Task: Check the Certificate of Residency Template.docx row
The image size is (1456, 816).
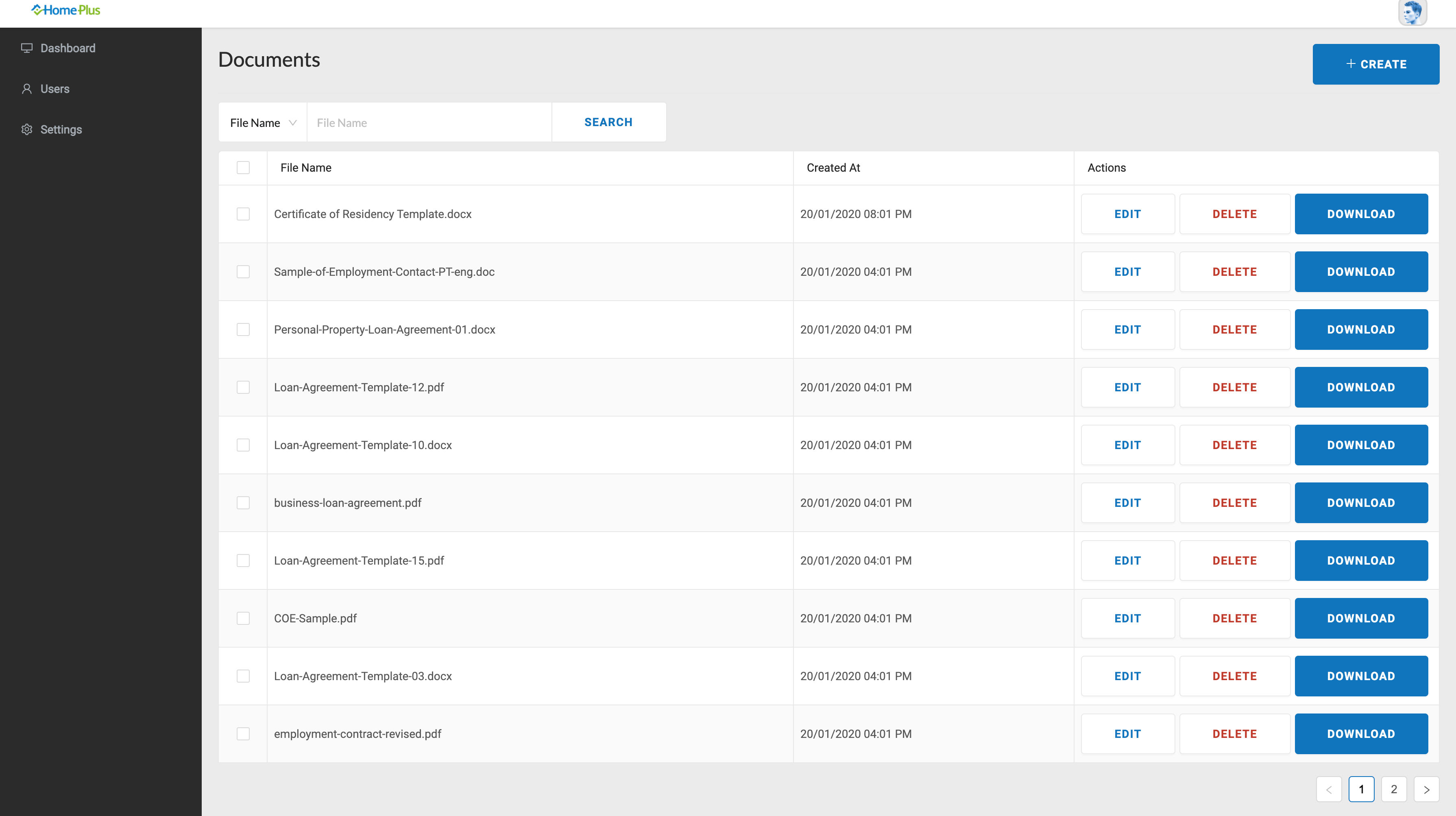Action: click(x=243, y=214)
